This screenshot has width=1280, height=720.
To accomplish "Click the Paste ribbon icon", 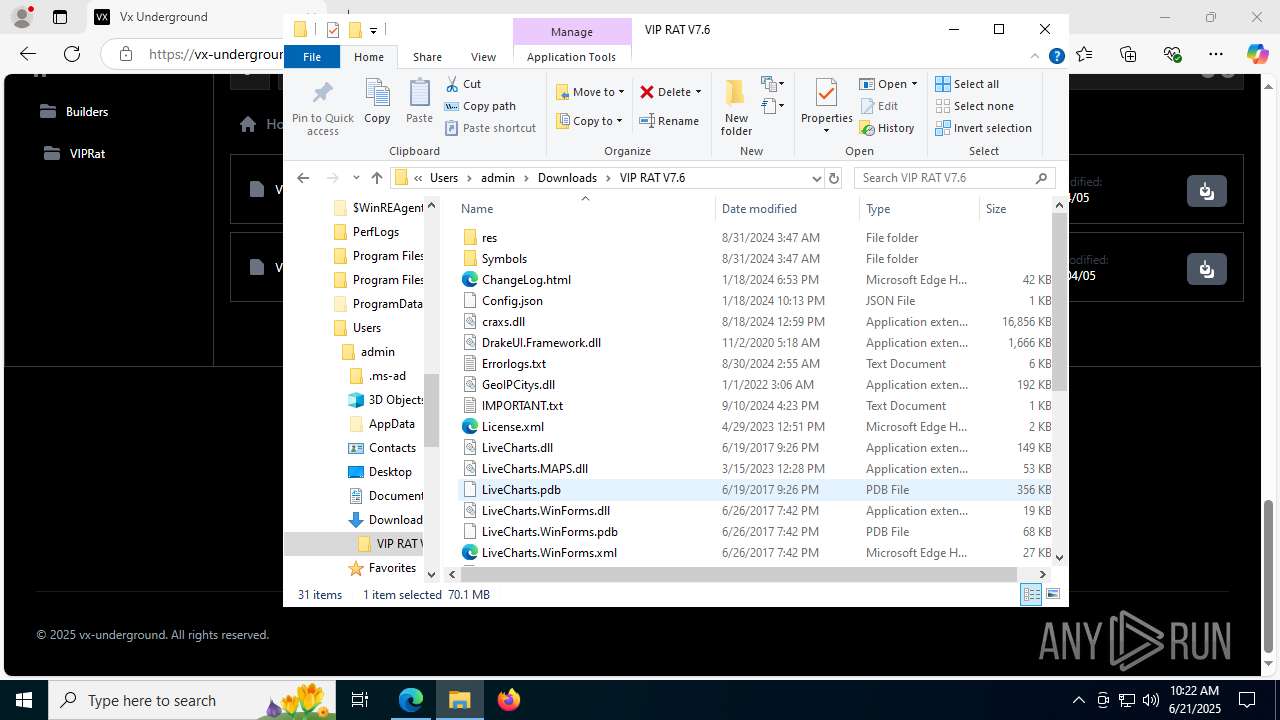I will coord(419,94).
